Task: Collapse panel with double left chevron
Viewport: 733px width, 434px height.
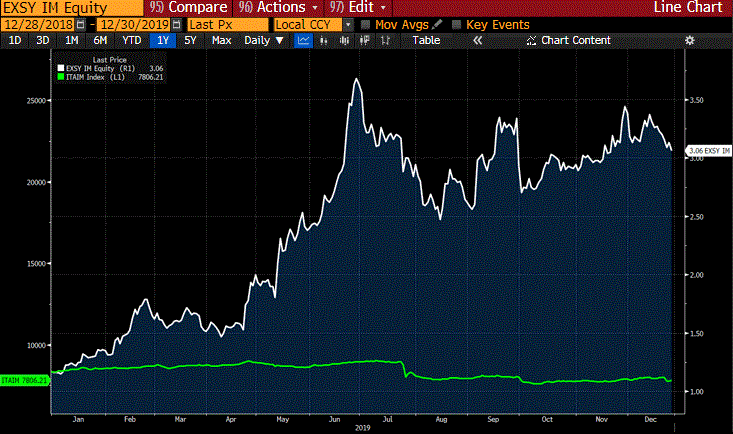Action: tap(477, 41)
